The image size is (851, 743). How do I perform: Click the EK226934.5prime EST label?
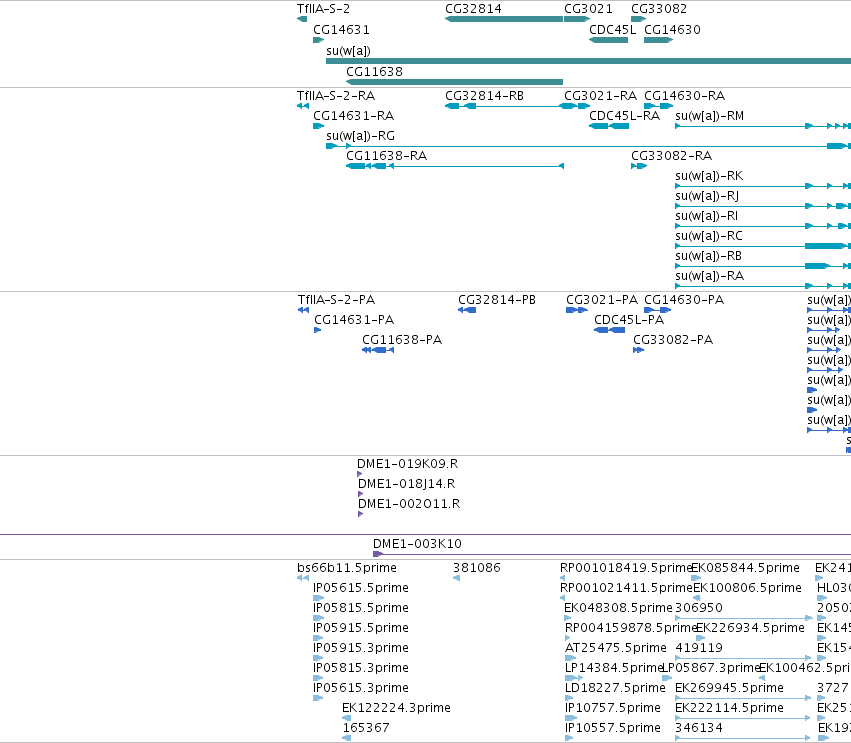point(750,628)
